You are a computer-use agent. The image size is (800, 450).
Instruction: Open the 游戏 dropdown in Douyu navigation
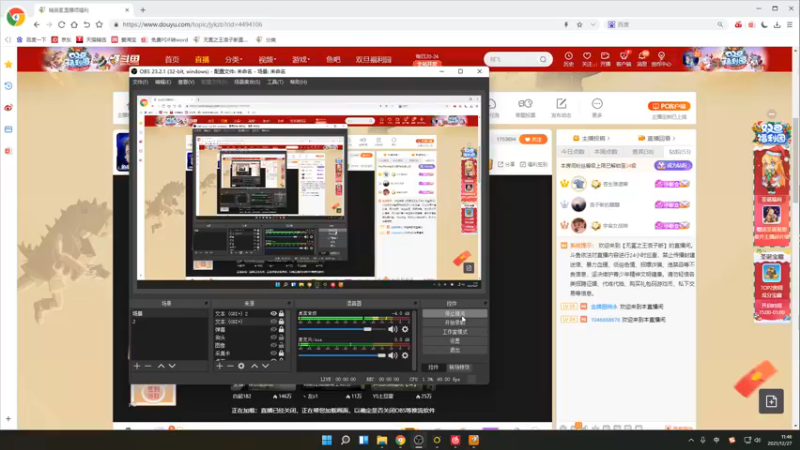pos(301,59)
